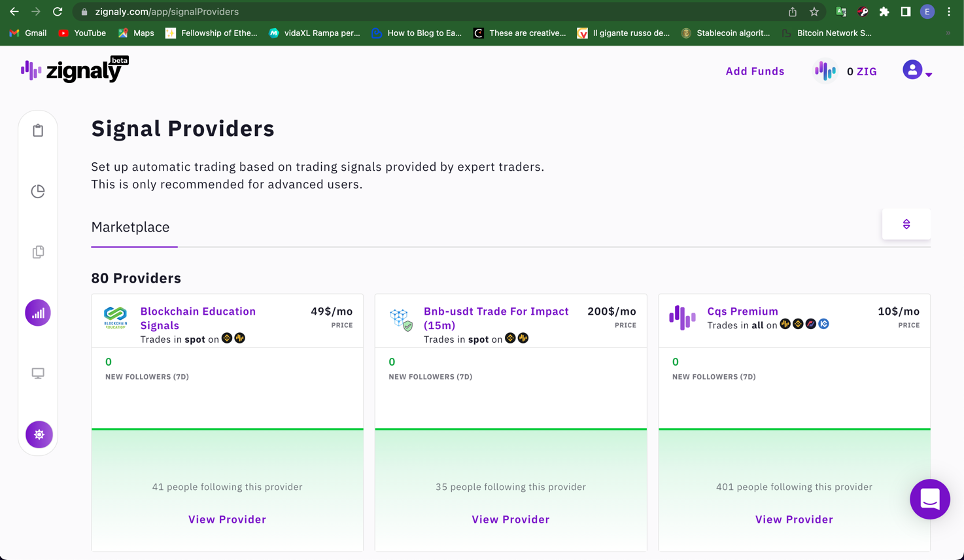
Task: Click the address bar URL
Action: point(167,12)
